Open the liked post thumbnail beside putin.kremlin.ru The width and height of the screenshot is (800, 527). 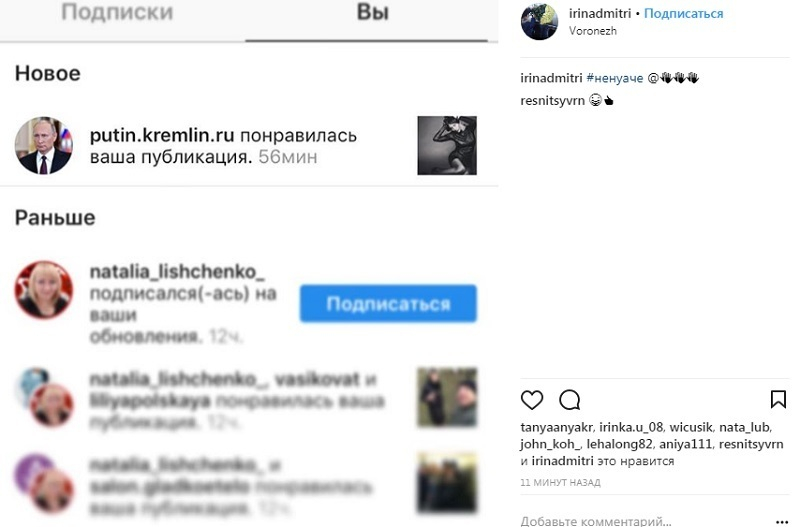[x=447, y=145]
